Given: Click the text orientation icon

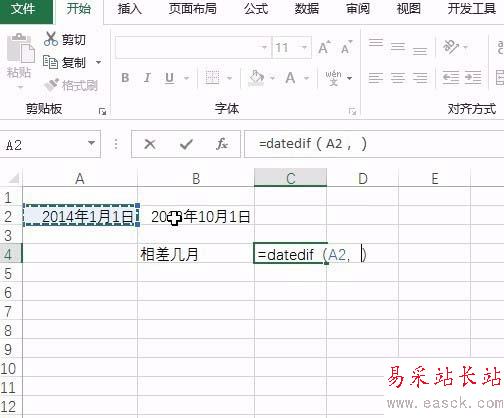Looking at the screenshot, I should coord(451,47).
